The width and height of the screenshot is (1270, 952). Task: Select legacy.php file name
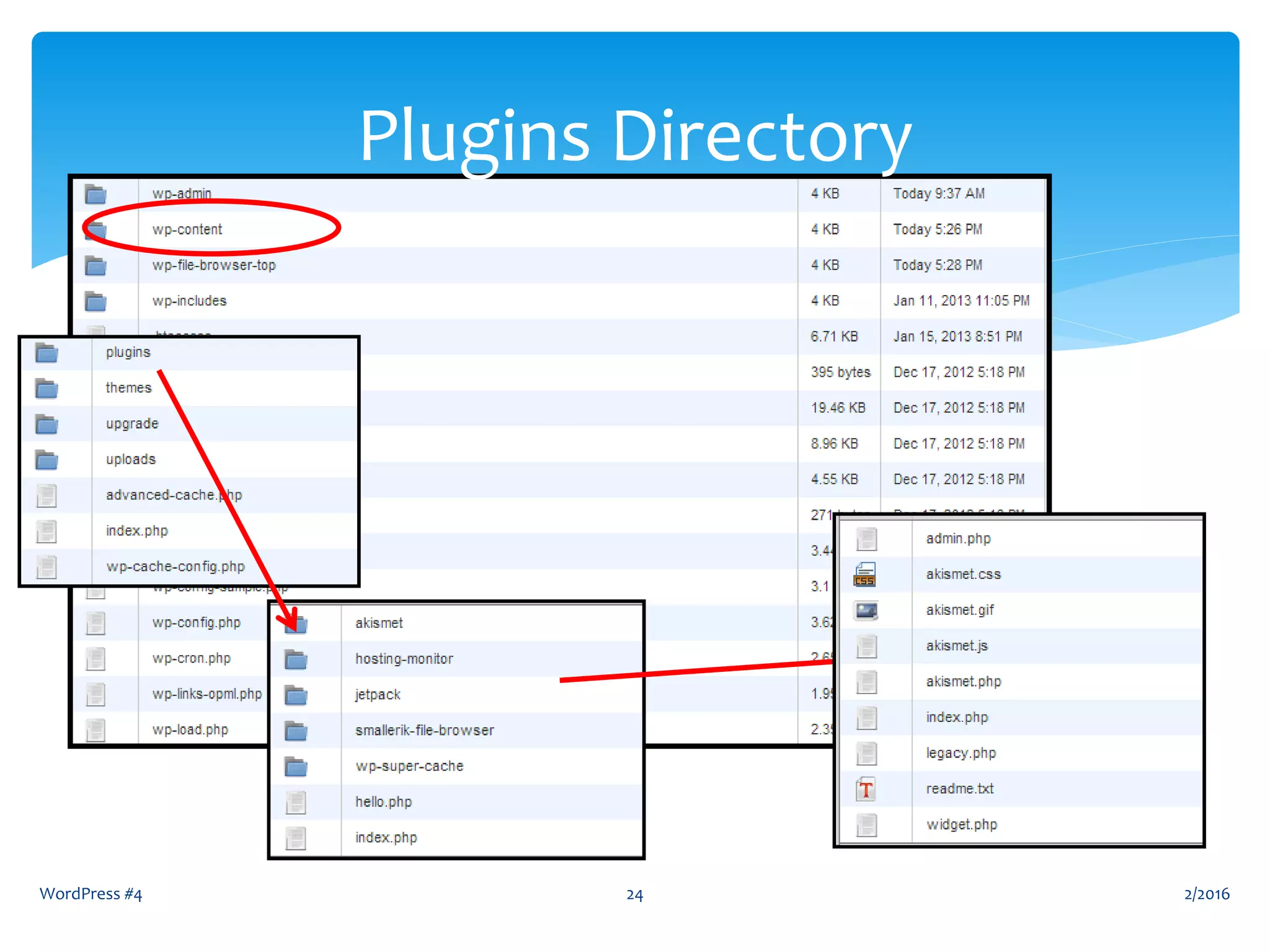click(961, 753)
